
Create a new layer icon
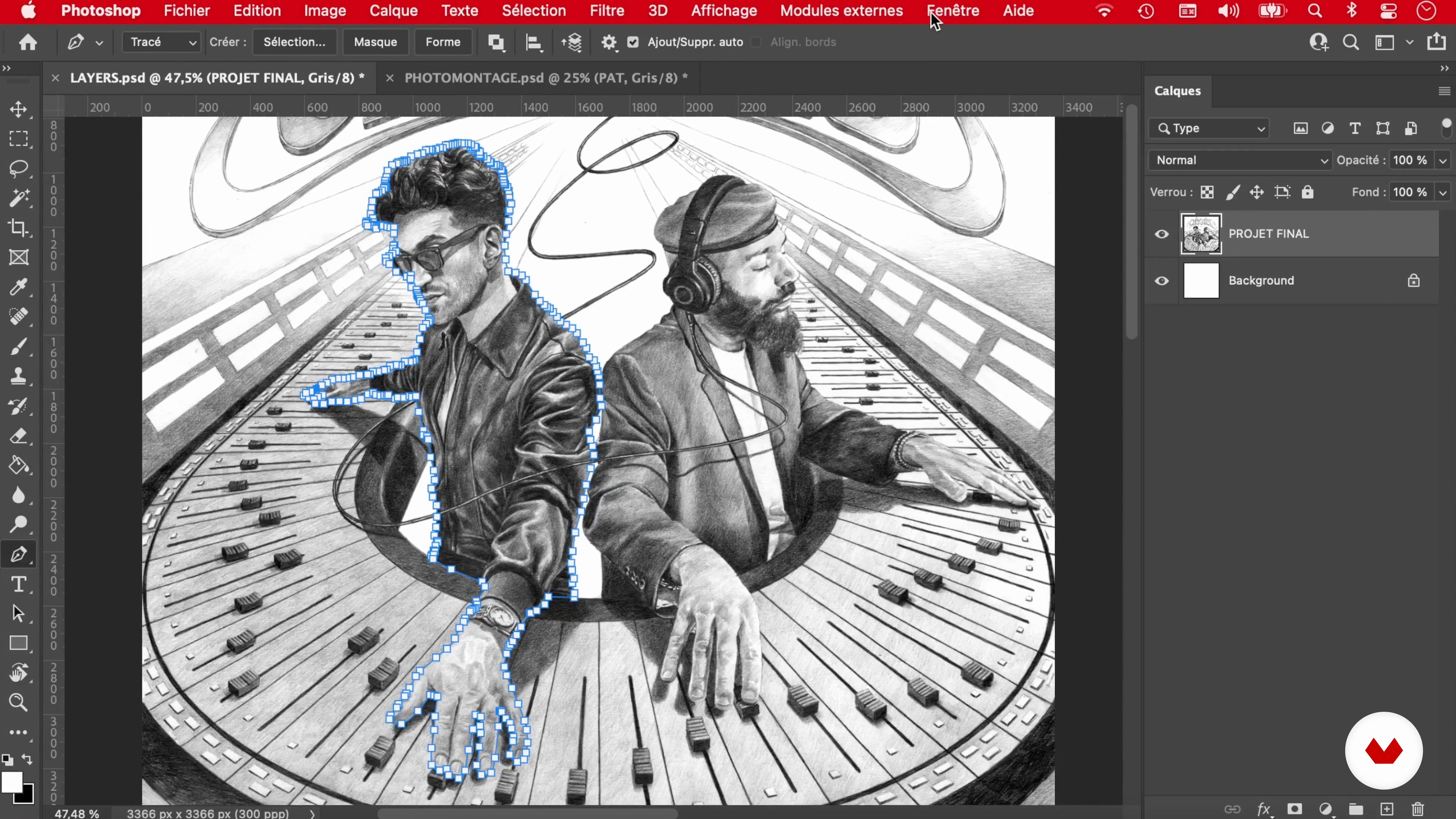click(x=1387, y=809)
